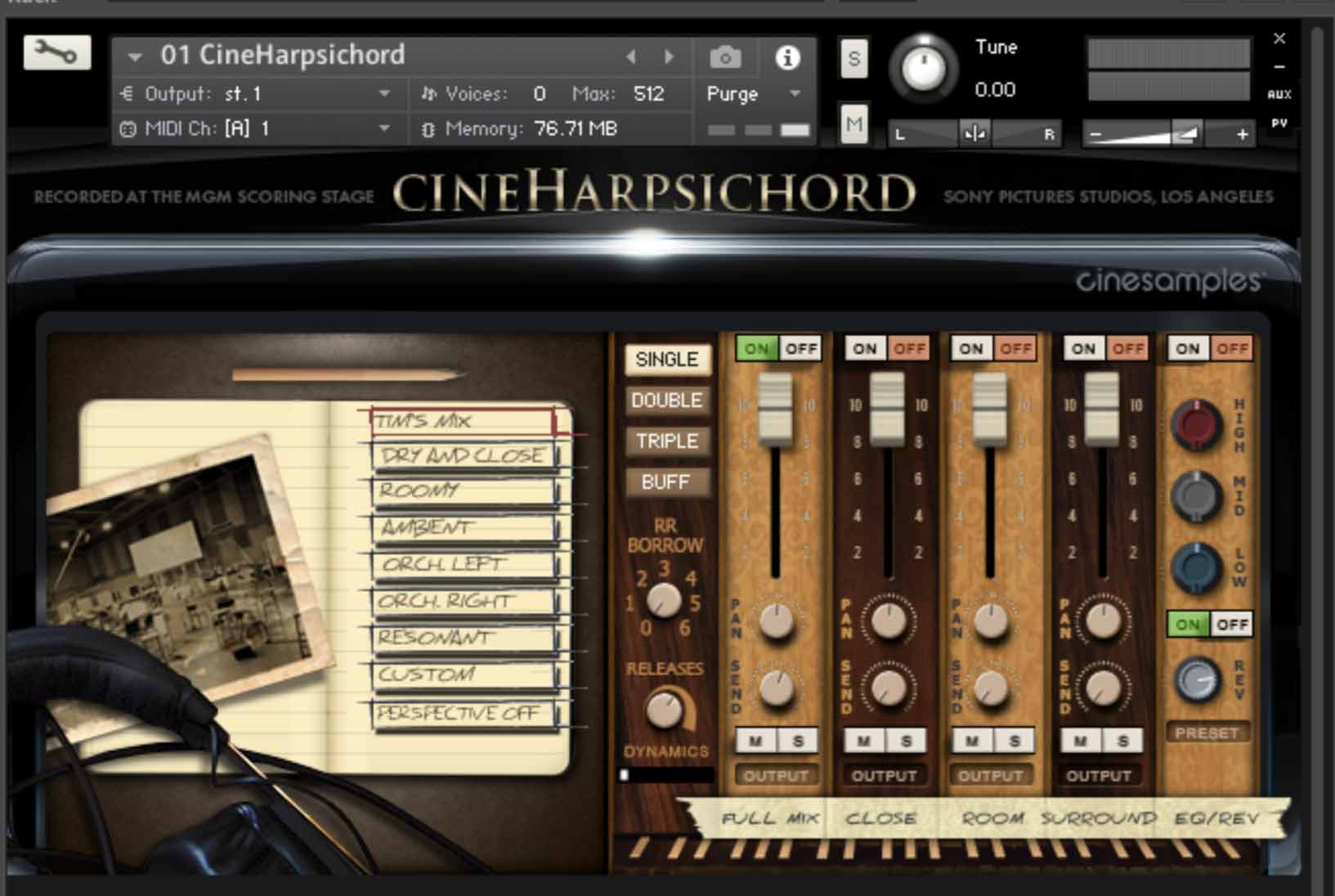The height and width of the screenshot is (896, 1335).
Task: Open the instrument info (i) icon
Action: pyautogui.click(x=786, y=57)
